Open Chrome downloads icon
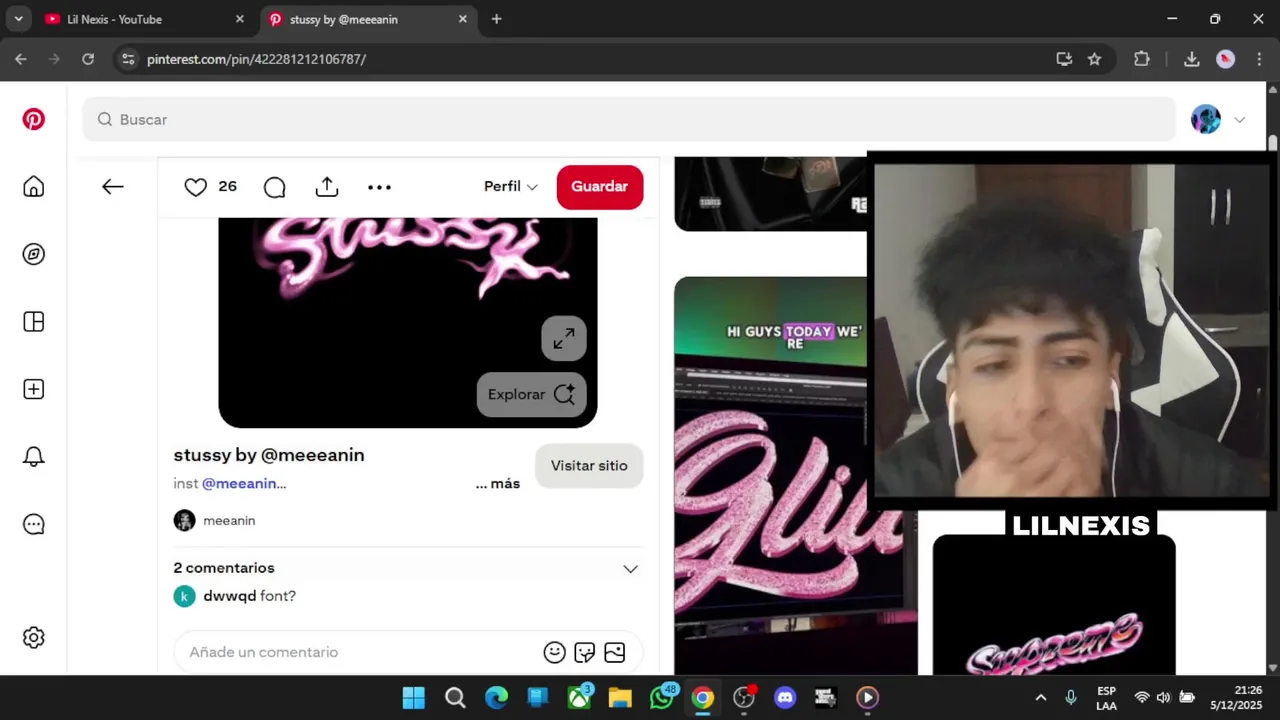The height and width of the screenshot is (720, 1280). 1191,59
